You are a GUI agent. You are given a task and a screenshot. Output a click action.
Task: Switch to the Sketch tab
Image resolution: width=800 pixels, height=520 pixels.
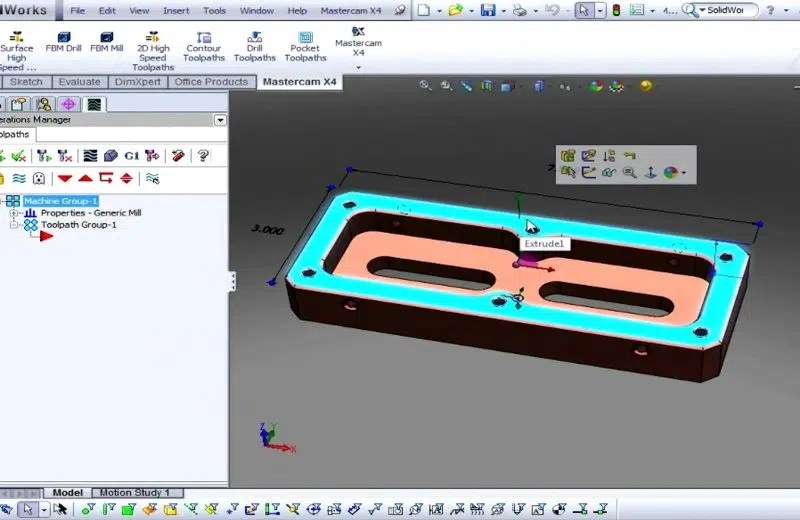(x=26, y=82)
